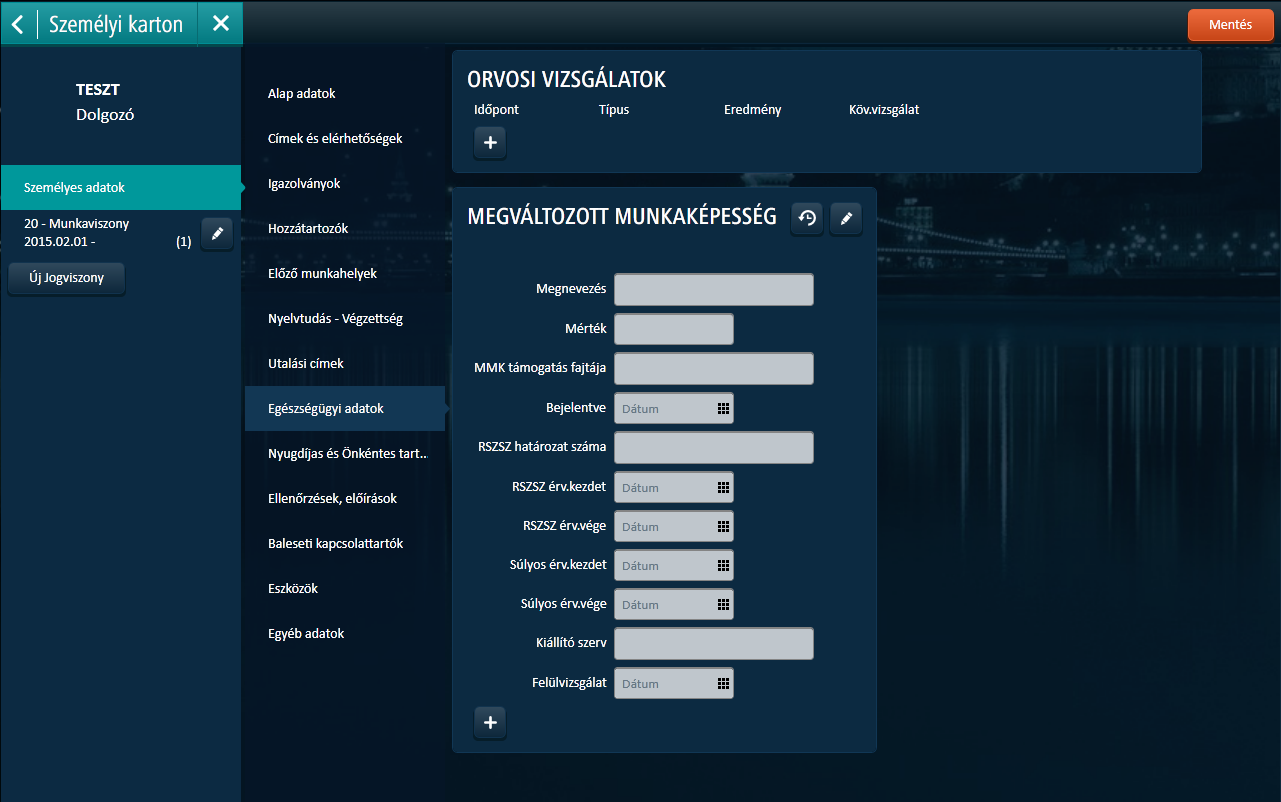
Task: Open the calendar picker for Súlyos érv.kezdet
Action: pos(723,565)
